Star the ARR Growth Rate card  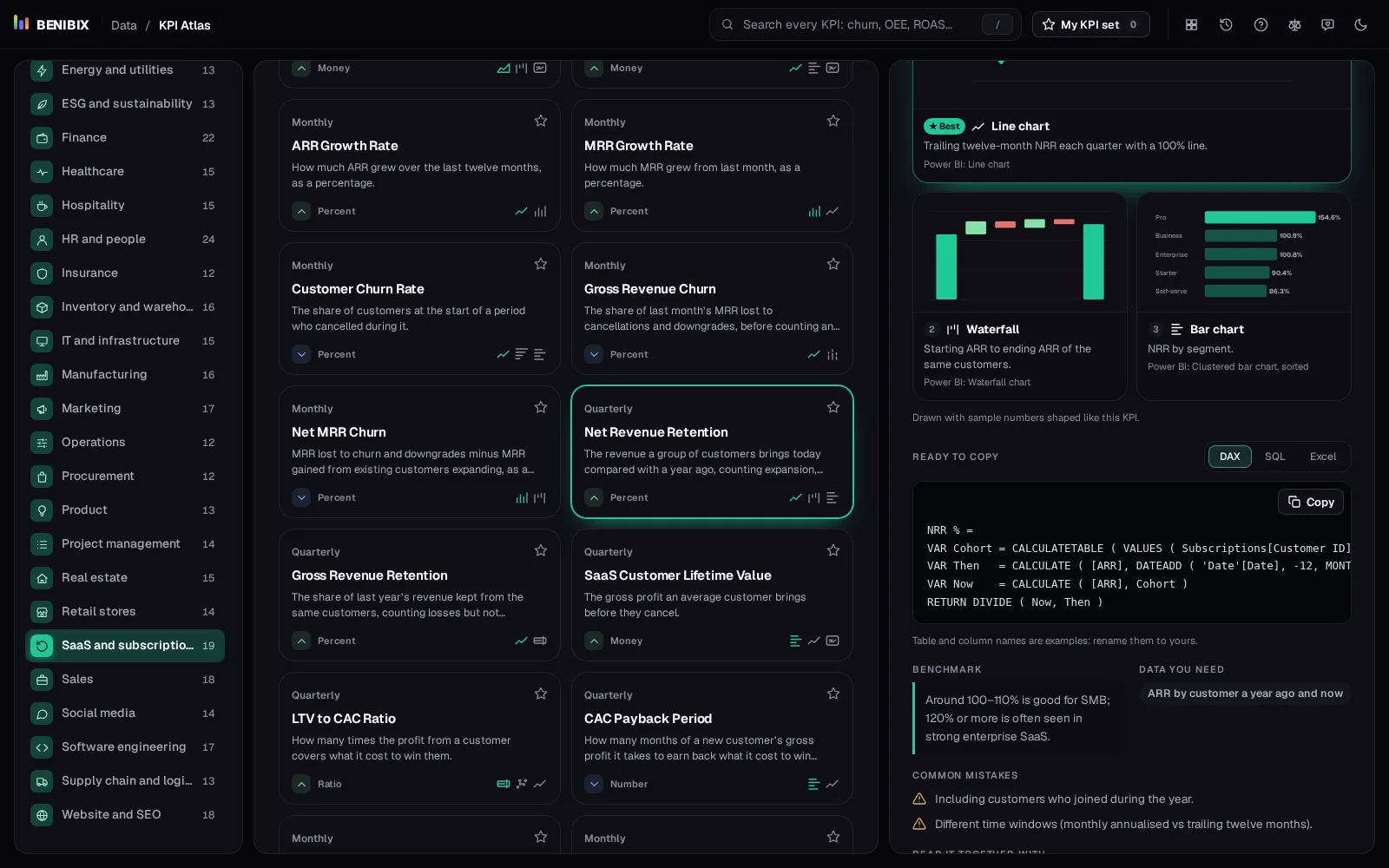click(x=541, y=121)
